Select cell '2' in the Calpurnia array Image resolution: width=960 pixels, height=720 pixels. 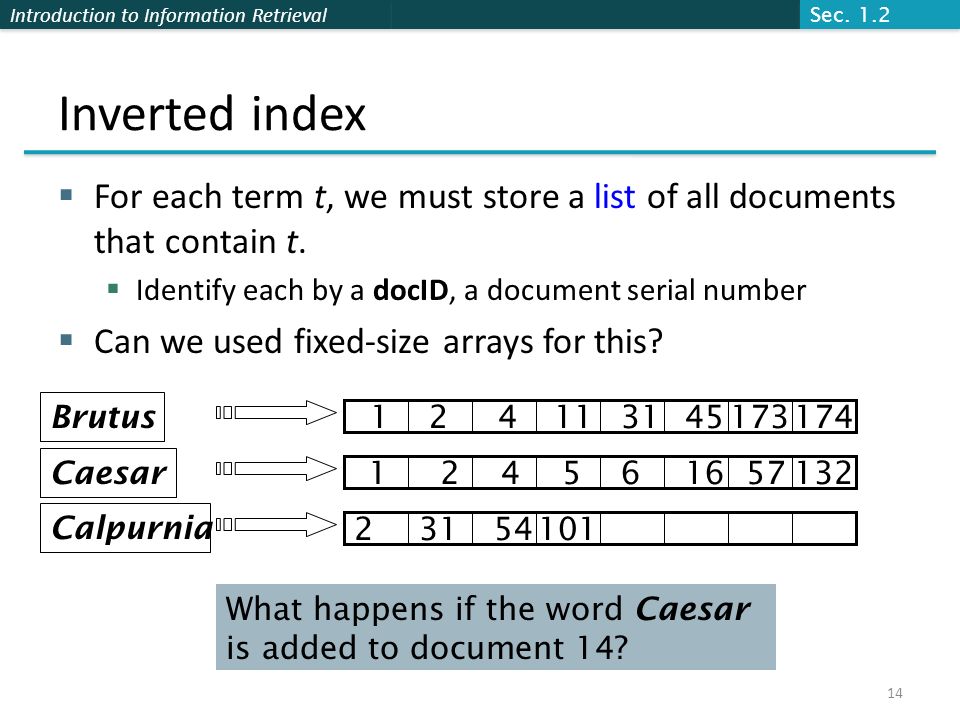[377, 528]
